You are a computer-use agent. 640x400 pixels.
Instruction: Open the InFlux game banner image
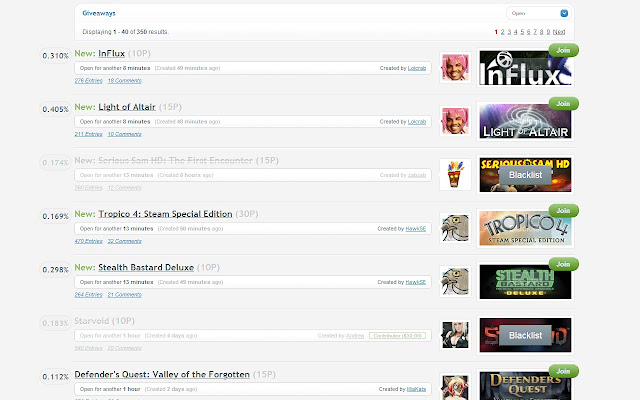tap(525, 68)
